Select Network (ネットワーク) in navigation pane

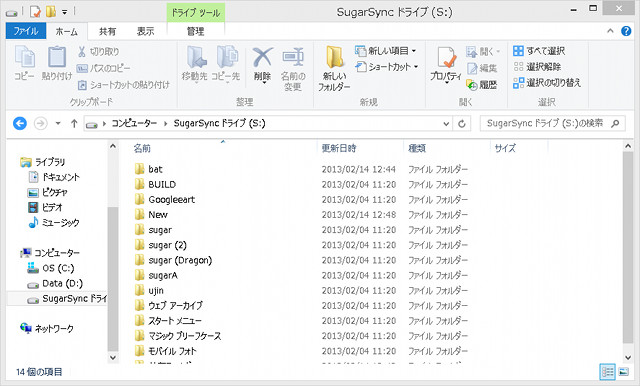47,328
